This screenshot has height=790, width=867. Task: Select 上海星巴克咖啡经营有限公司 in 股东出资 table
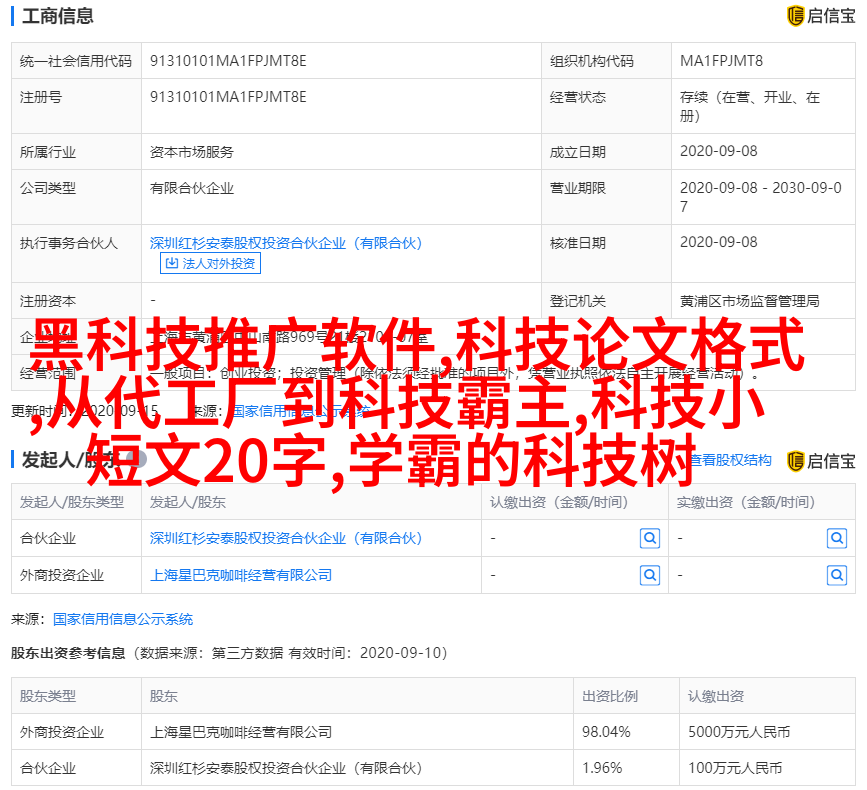click(241, 732)
